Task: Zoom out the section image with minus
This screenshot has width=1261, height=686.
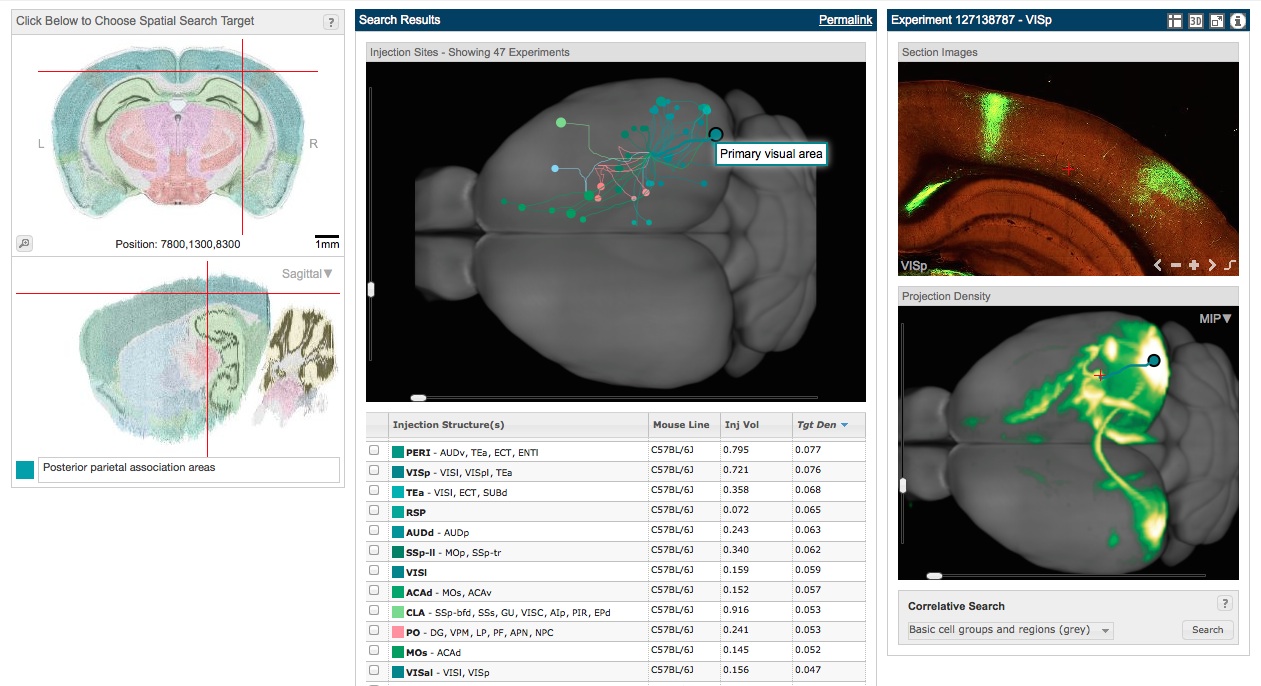Action: 1175,266
